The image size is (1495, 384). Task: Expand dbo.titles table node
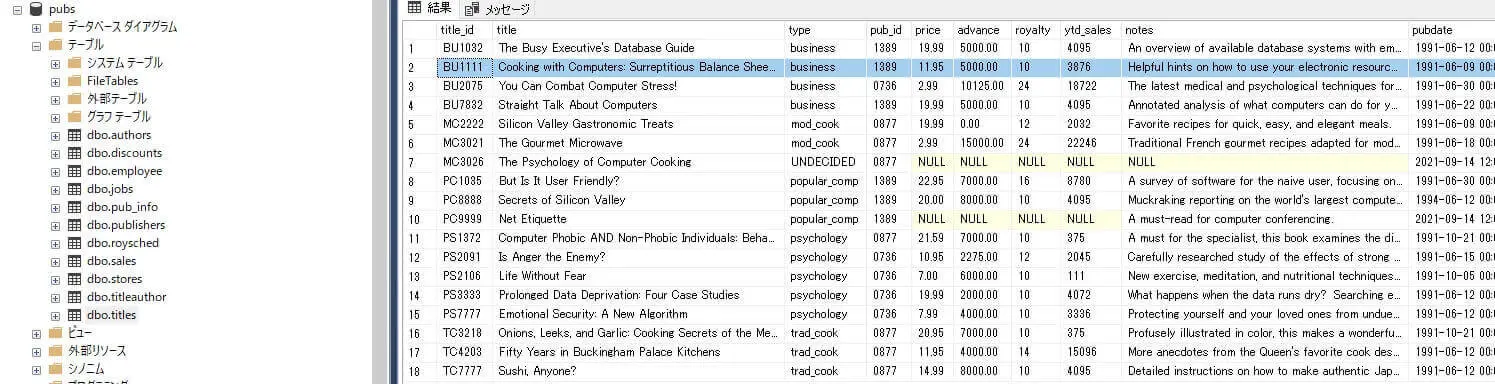tap(55, 315)
